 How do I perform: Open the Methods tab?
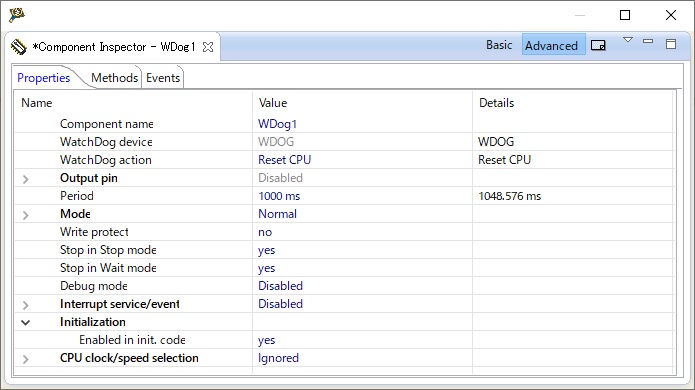[x=114, y=78]
